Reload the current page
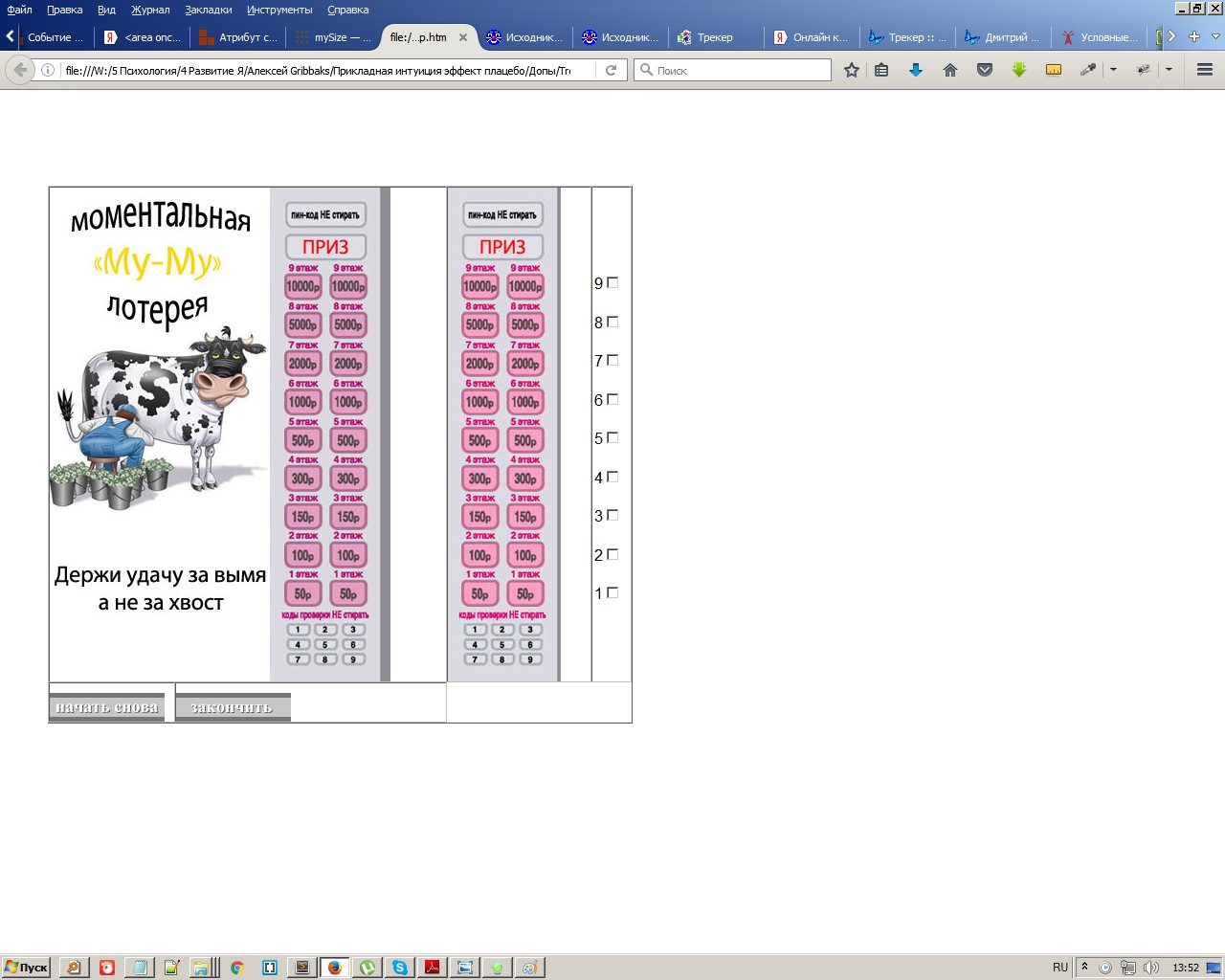1225x980 pixels. (611, 70)
